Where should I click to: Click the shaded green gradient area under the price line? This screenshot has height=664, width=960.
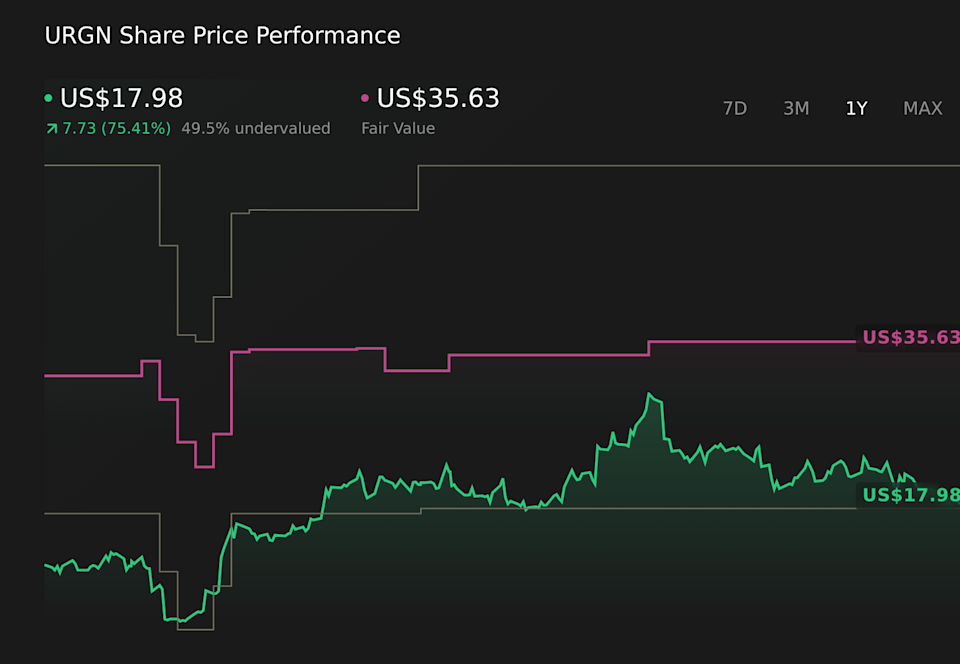600,560
